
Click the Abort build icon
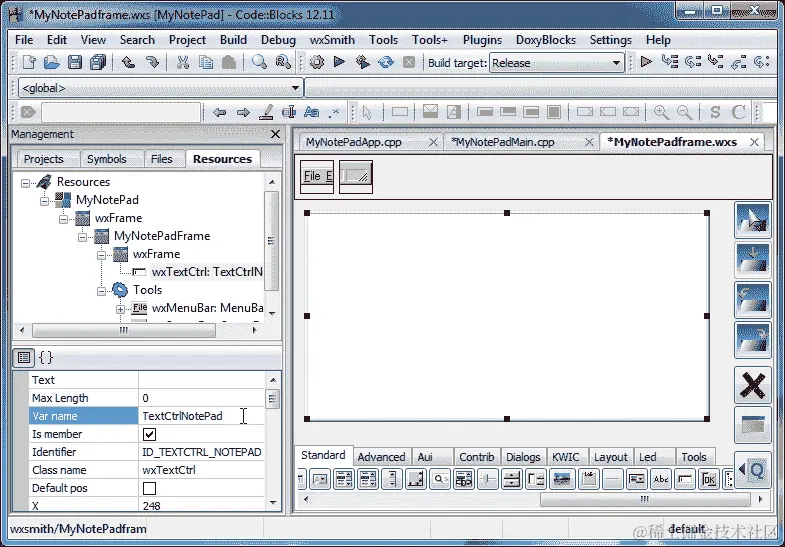click(x=409, y=63)
